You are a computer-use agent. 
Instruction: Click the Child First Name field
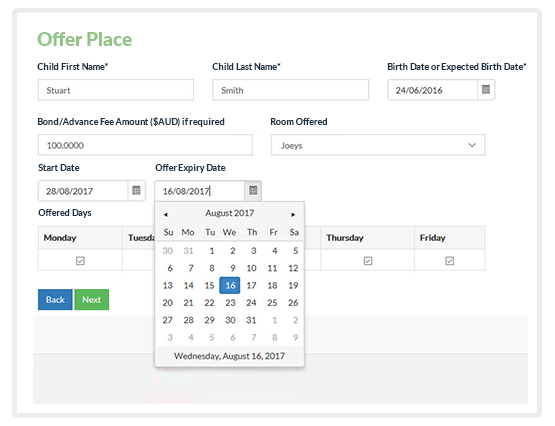(x=116, y=90)
